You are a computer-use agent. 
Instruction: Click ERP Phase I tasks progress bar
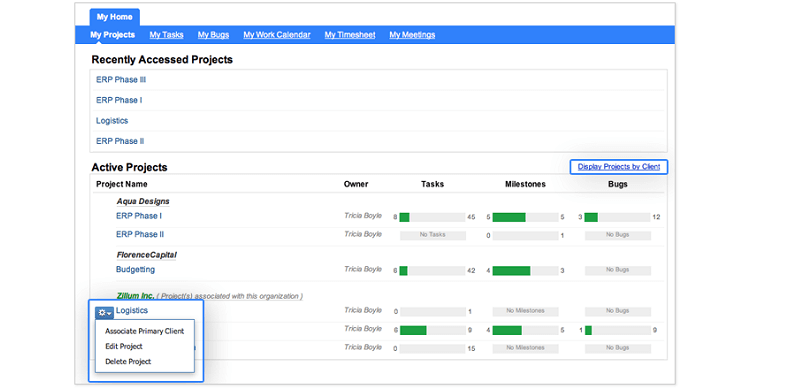pyautogui.click(x=433, y=217)
